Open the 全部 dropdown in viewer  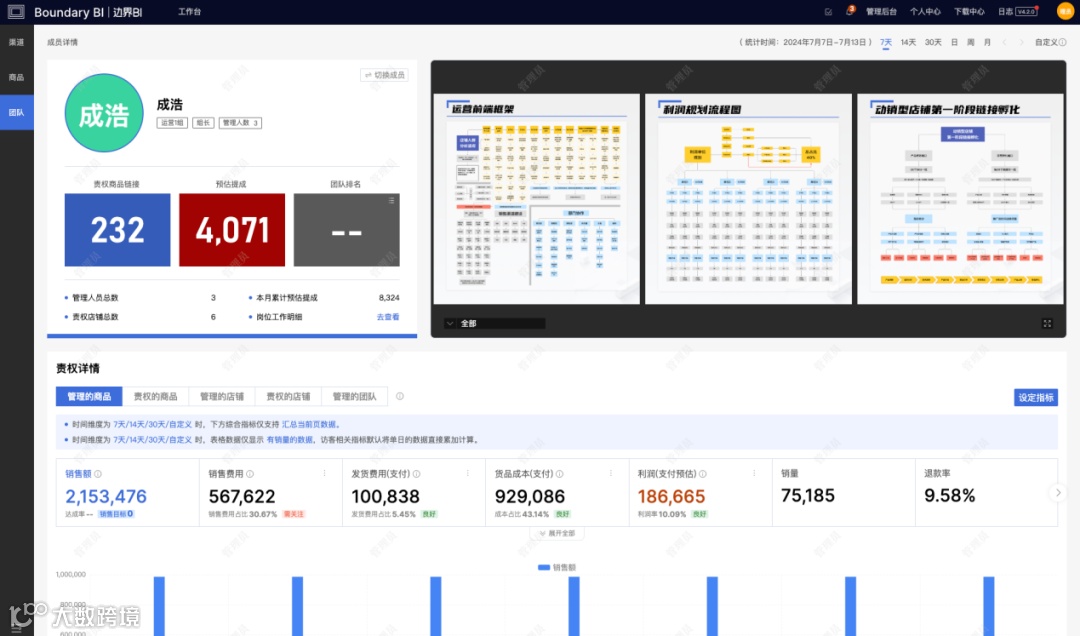[495, 323]
